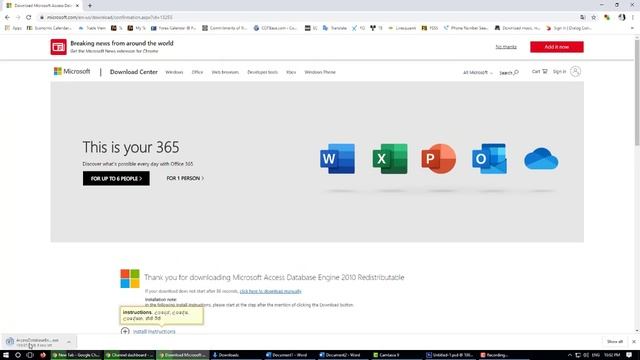Screen dimensions: 640x360
Task: Show more bookmarks with the chevron
Action: [x=632, y=28]
